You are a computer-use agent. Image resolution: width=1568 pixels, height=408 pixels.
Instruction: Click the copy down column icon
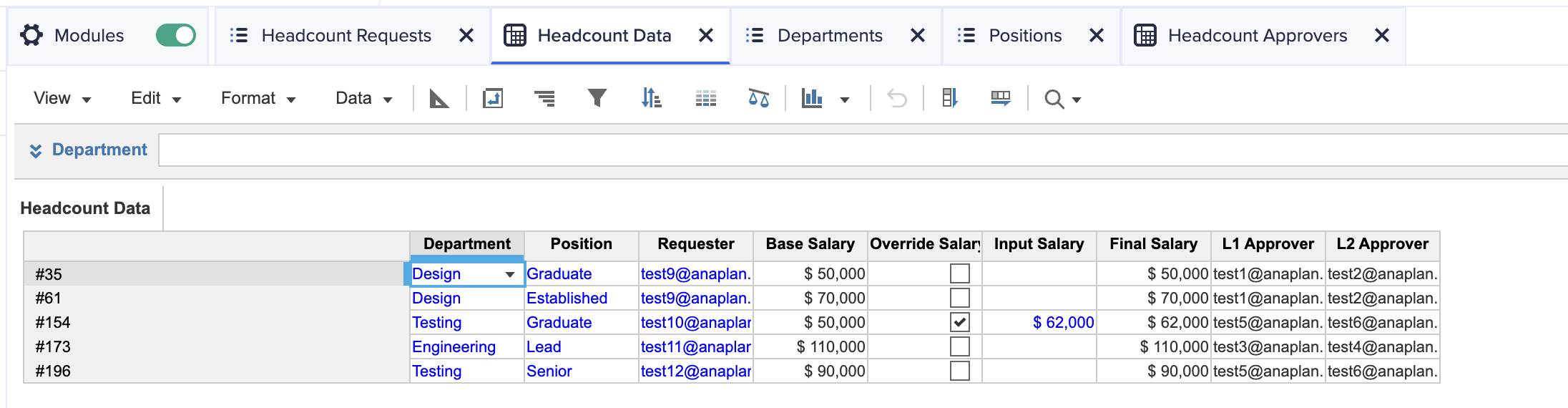pyautogui.click(x=949, y=98)
